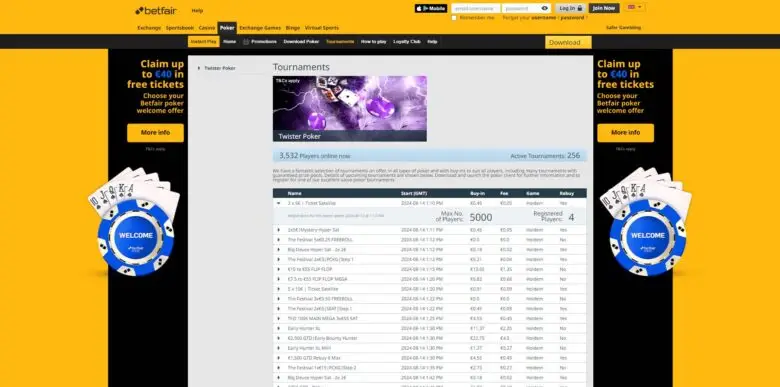780x387 pixels.
Task: Click the 3,532 Players online now text
Action: pyautogui.click(x=314, y=156)
